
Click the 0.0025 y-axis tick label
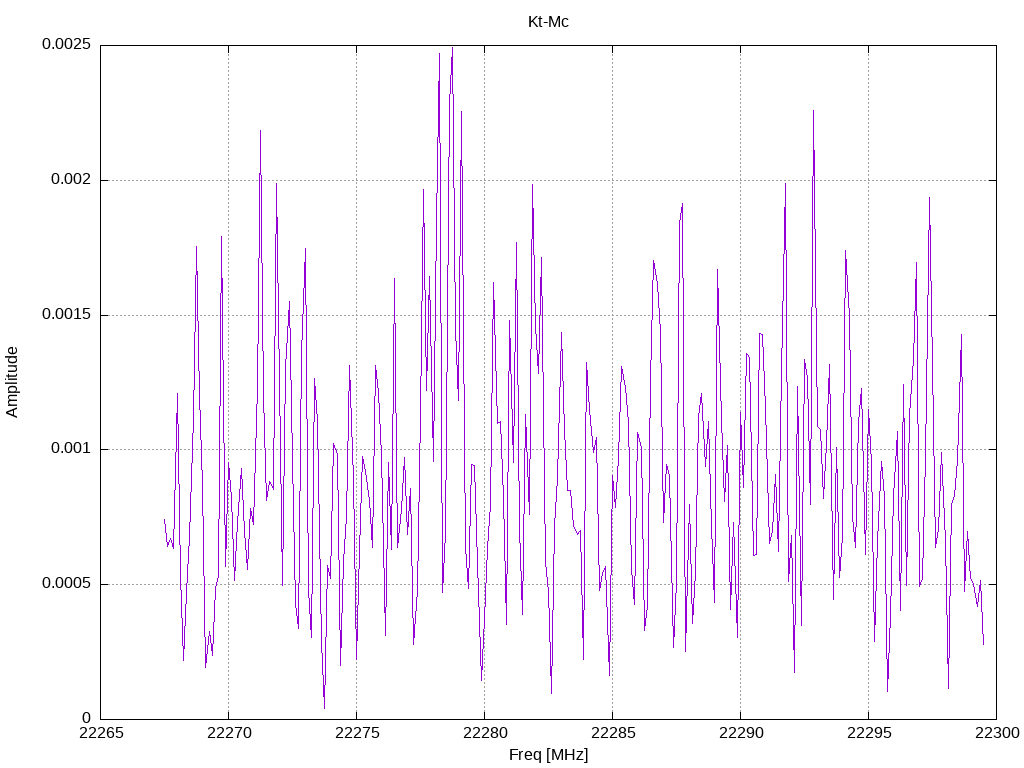click(67, 44)
